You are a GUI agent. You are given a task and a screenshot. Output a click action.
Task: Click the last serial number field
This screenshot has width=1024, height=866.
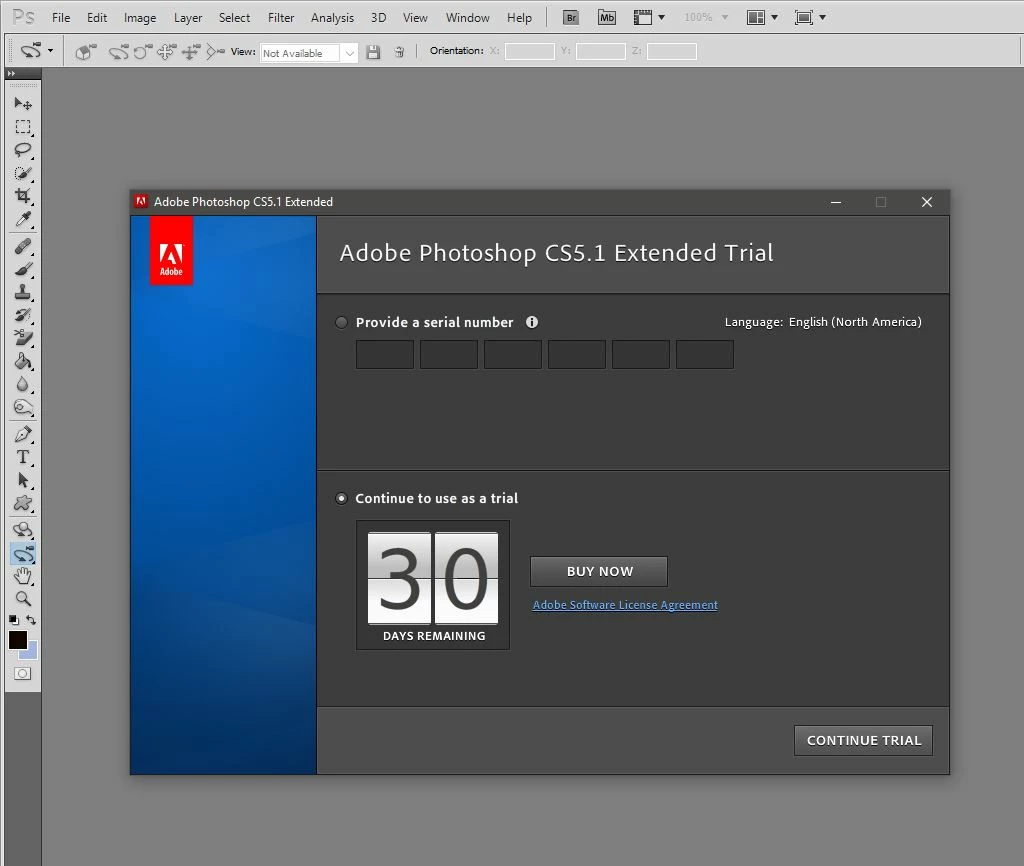[x=705, y=355]
